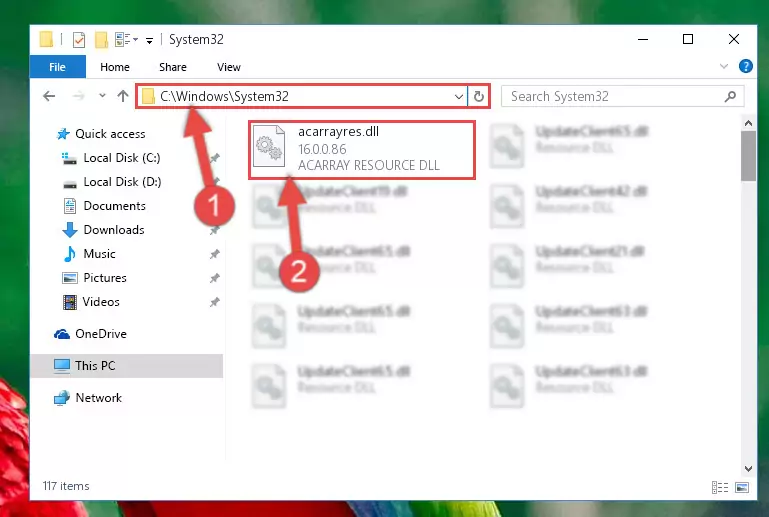Maximize the System32 window
The image size is (769, 517).
click(688, 39)
